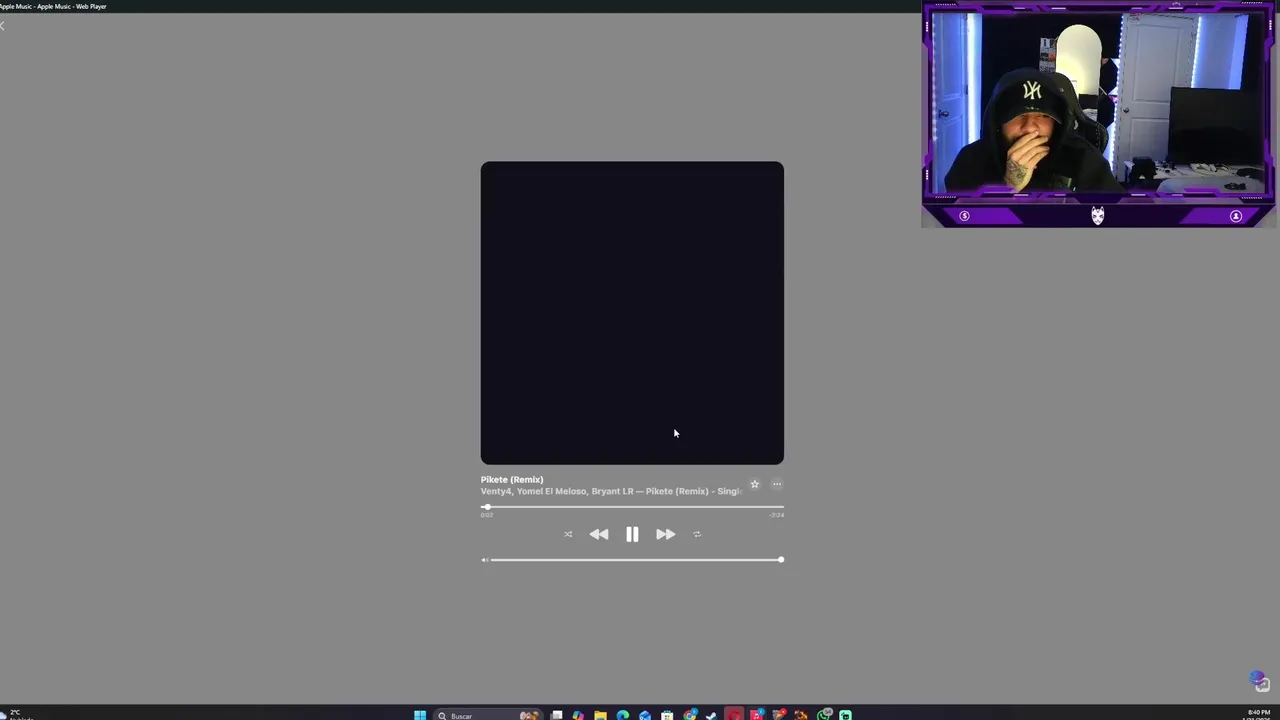Click the volume slider
Screen dimensions: 1280x720
(637, 560)
